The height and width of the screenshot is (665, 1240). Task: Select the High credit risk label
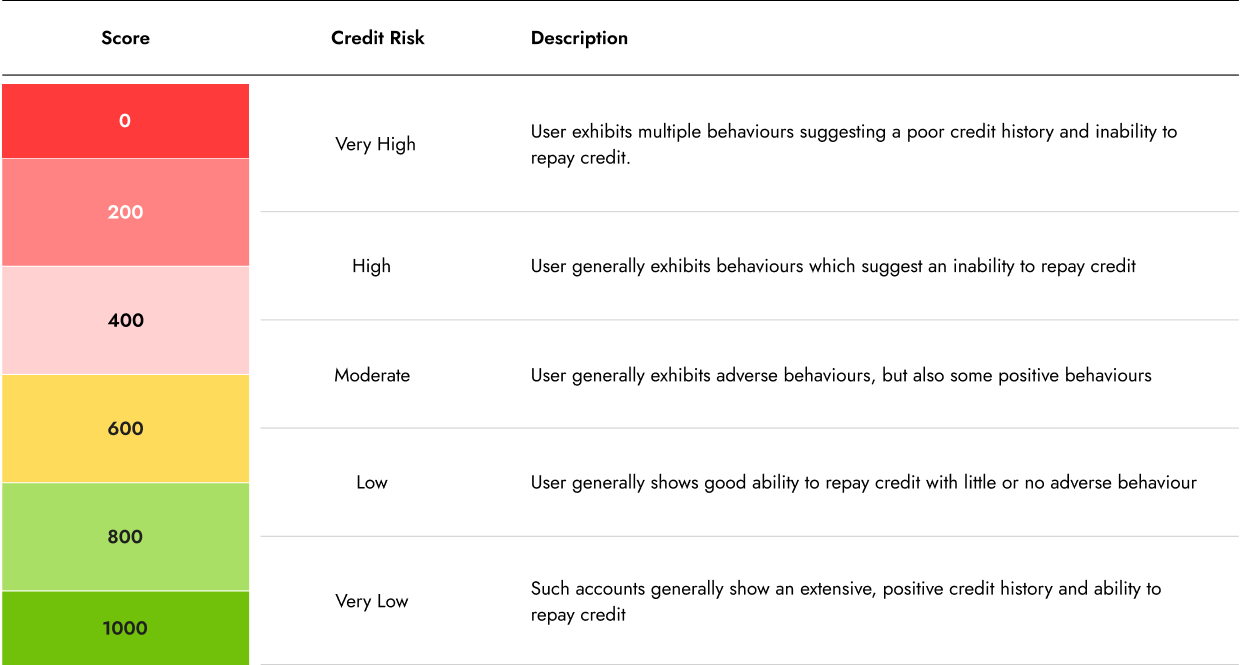click(x=371, y=266)
